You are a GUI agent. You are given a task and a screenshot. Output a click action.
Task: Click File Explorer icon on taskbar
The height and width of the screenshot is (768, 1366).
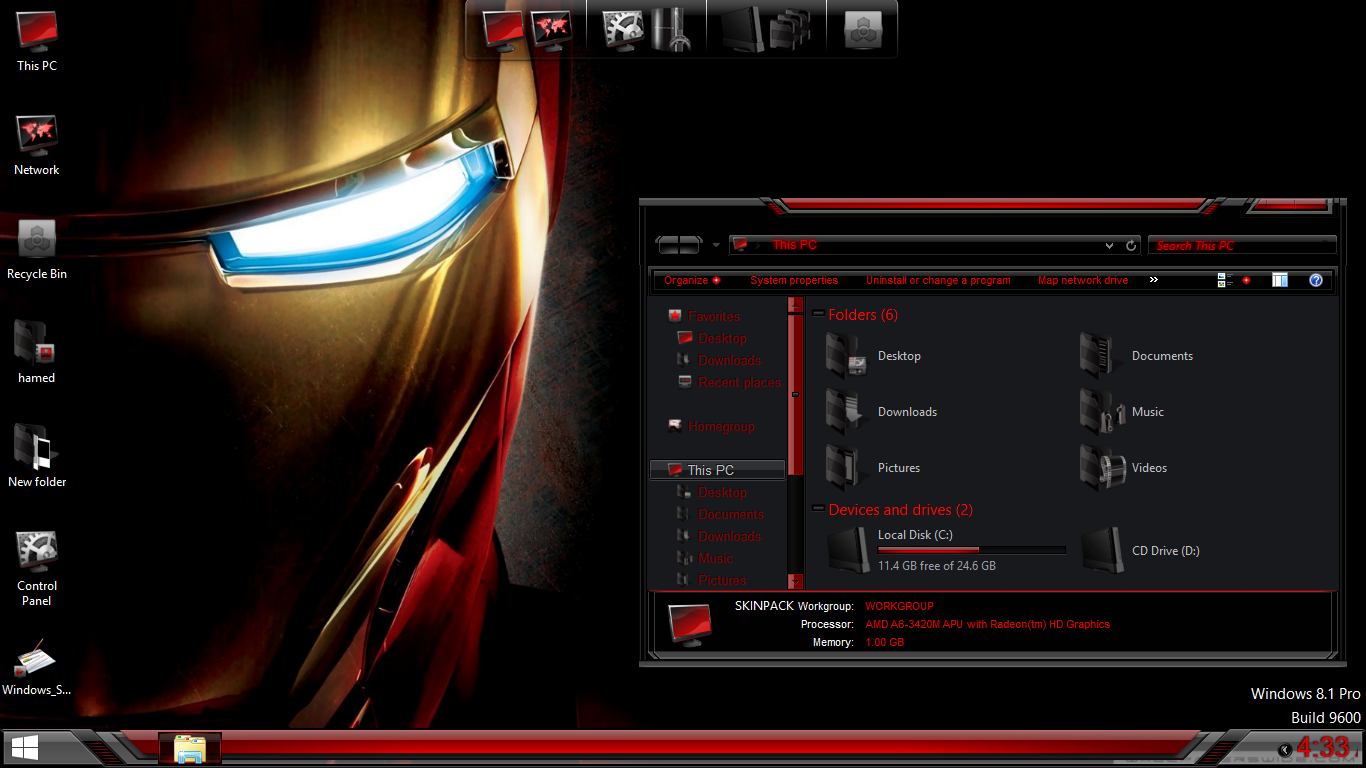[190, 748]
